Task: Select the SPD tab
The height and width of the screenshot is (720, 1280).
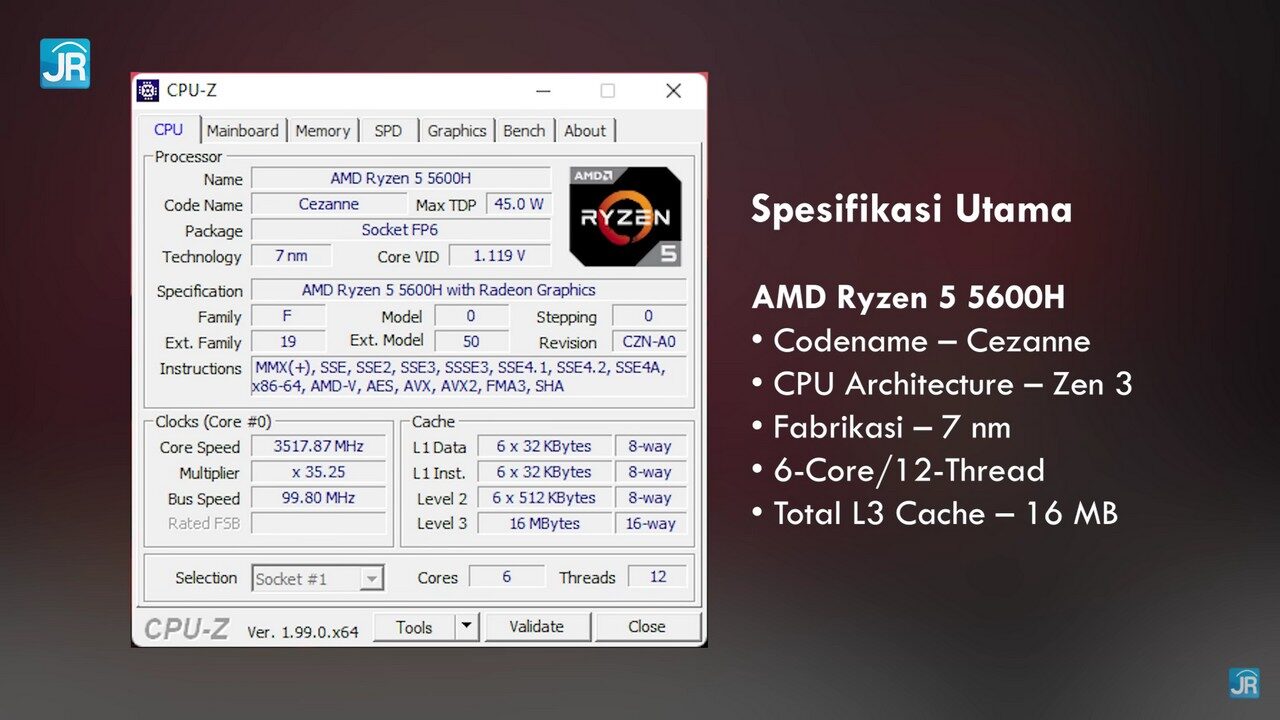Action: click(x=388, y=131)
